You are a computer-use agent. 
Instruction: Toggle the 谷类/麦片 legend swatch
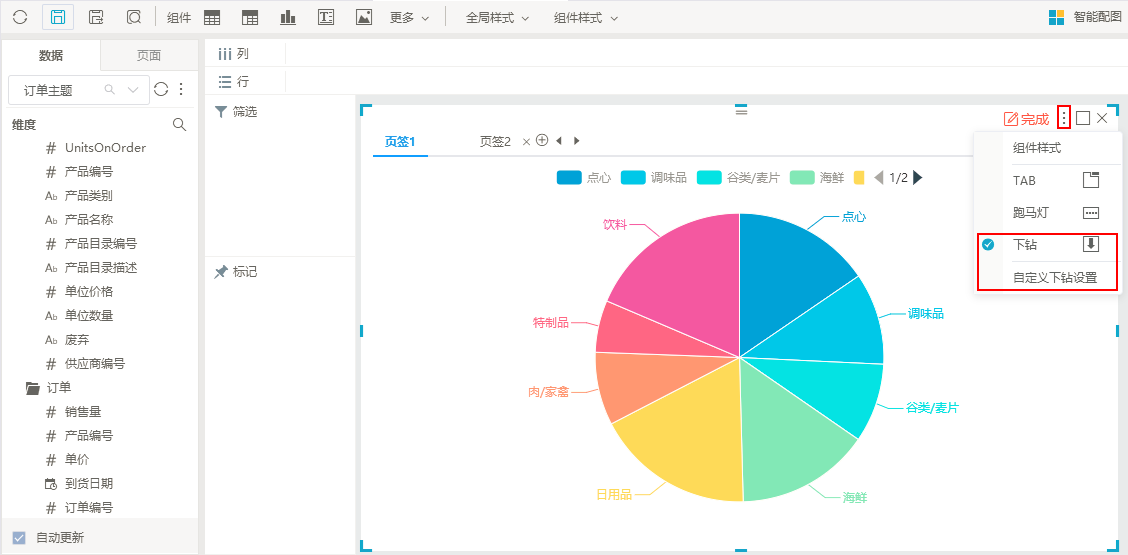(709, 178)
